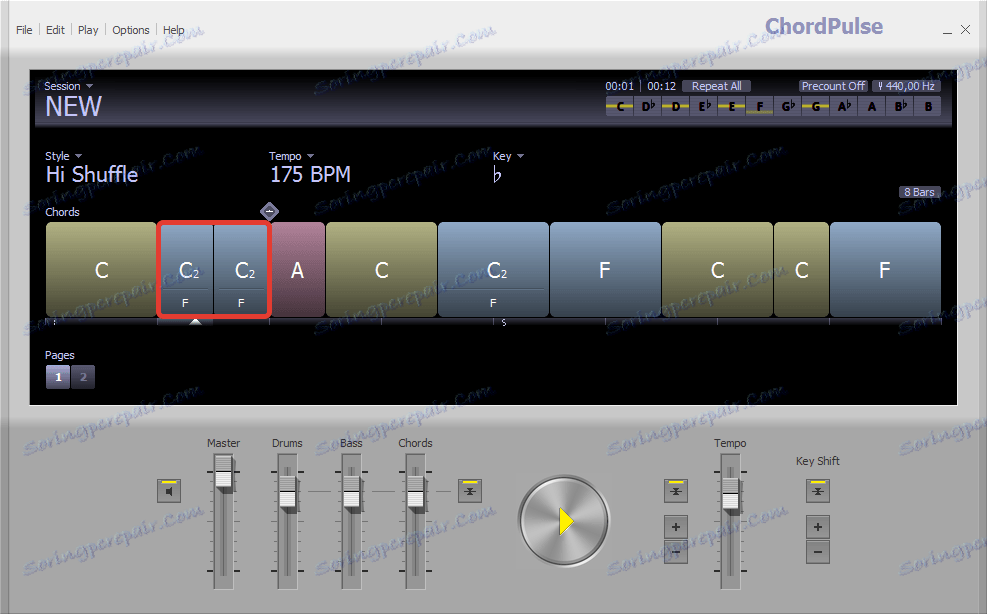Image resolution: width=987 pixels, height=614 pixels.
Task: Click the NEW session name
Action: [x=73, y=106]
